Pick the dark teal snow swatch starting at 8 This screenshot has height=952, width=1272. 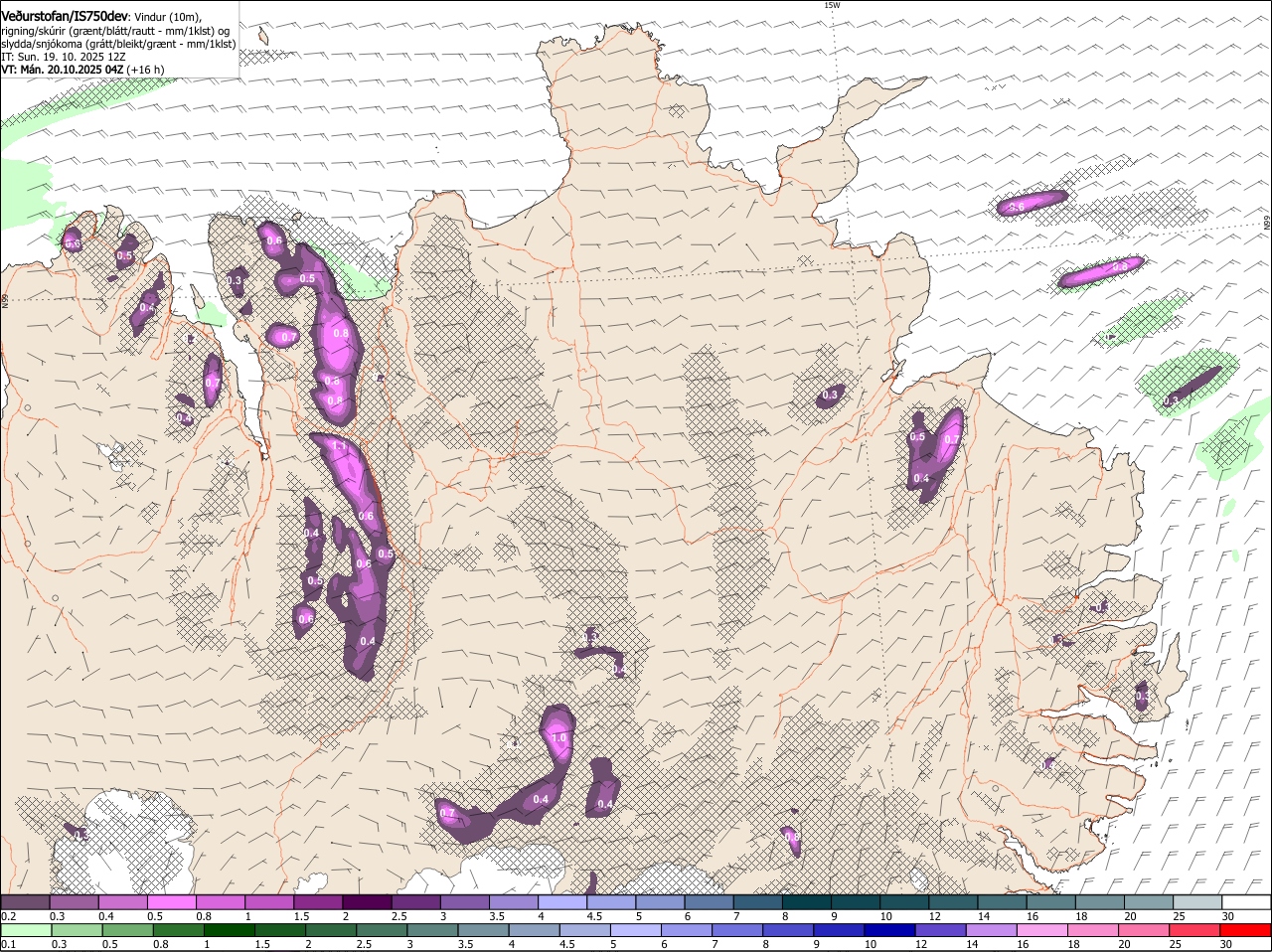[x=807, y=902]
